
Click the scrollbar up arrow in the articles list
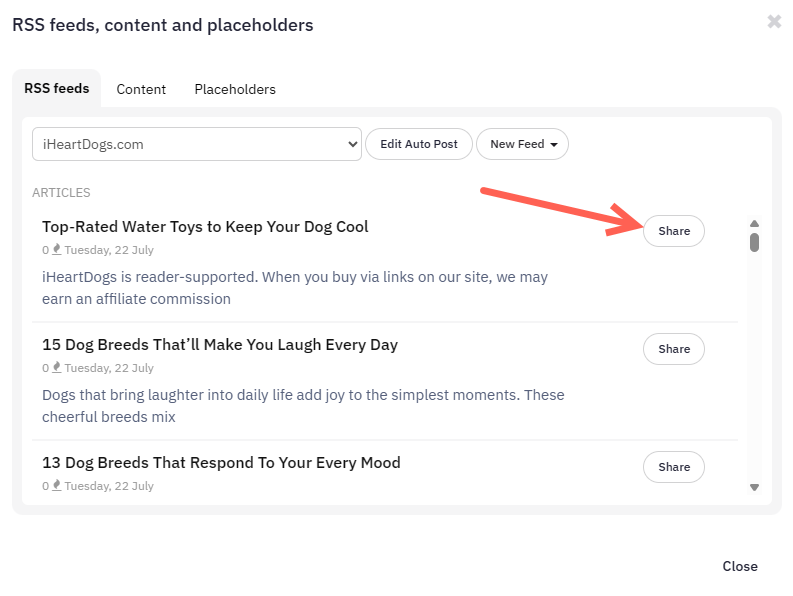point(754,223)
